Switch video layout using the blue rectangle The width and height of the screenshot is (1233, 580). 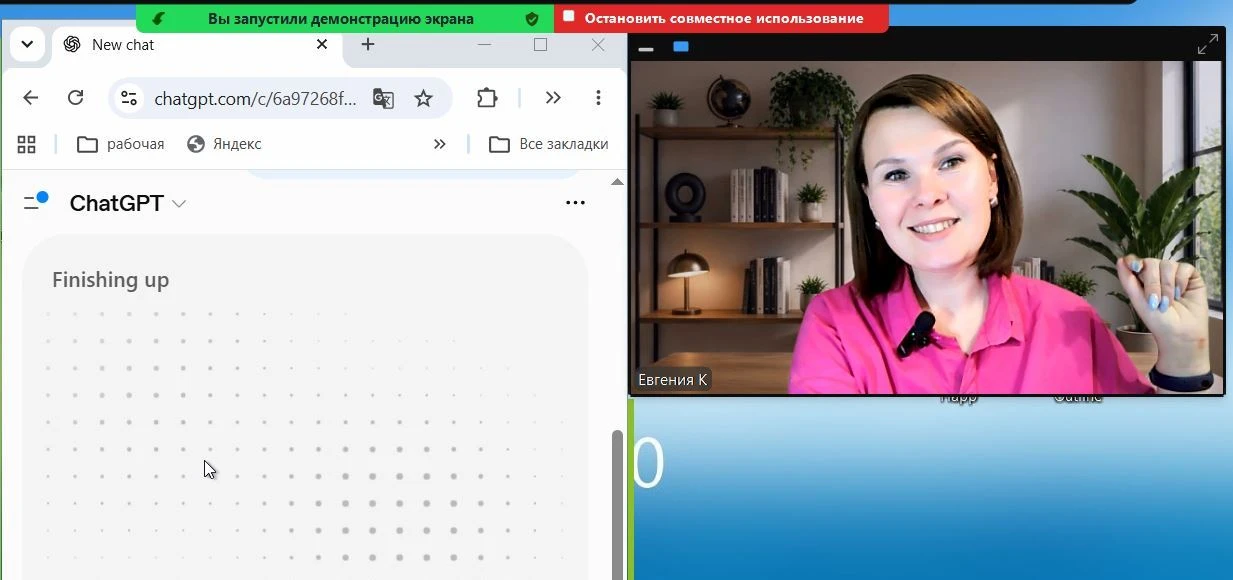tap(681, 46)
